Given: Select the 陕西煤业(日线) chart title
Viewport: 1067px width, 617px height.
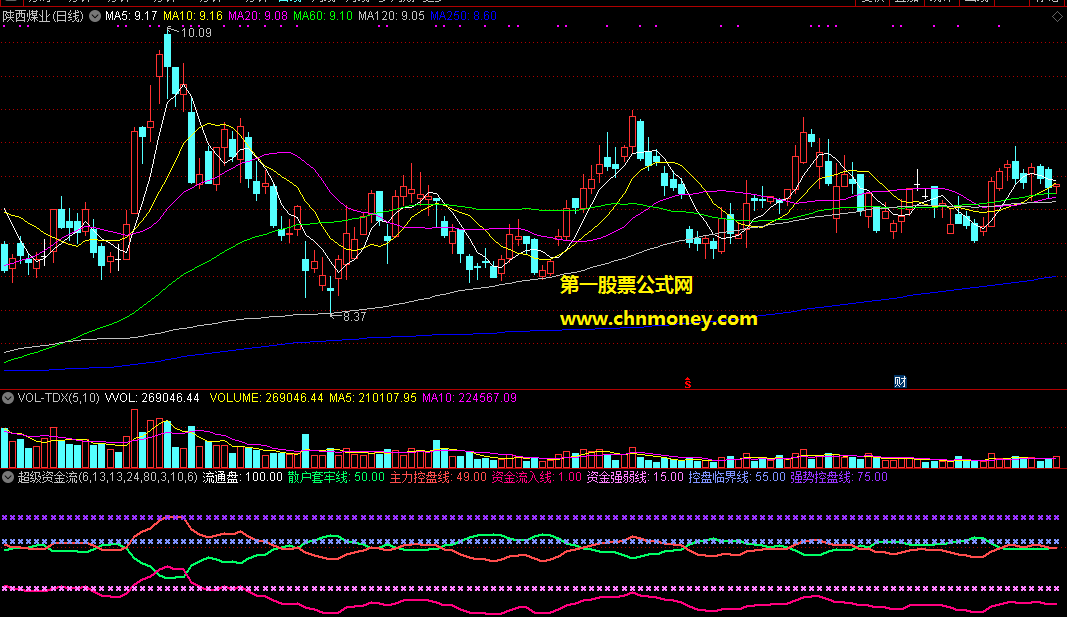Looking at the screenshot, I should click(43, 16).
